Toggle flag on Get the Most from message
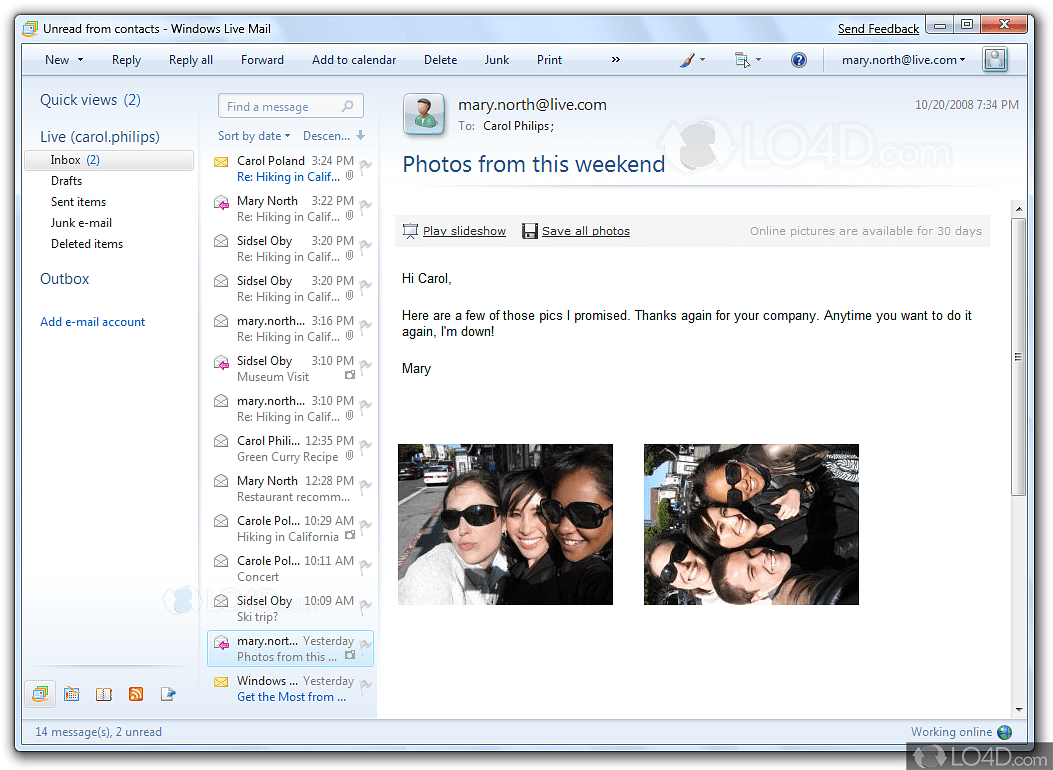This screenshot has height=770, width=1053. (365, 687)
